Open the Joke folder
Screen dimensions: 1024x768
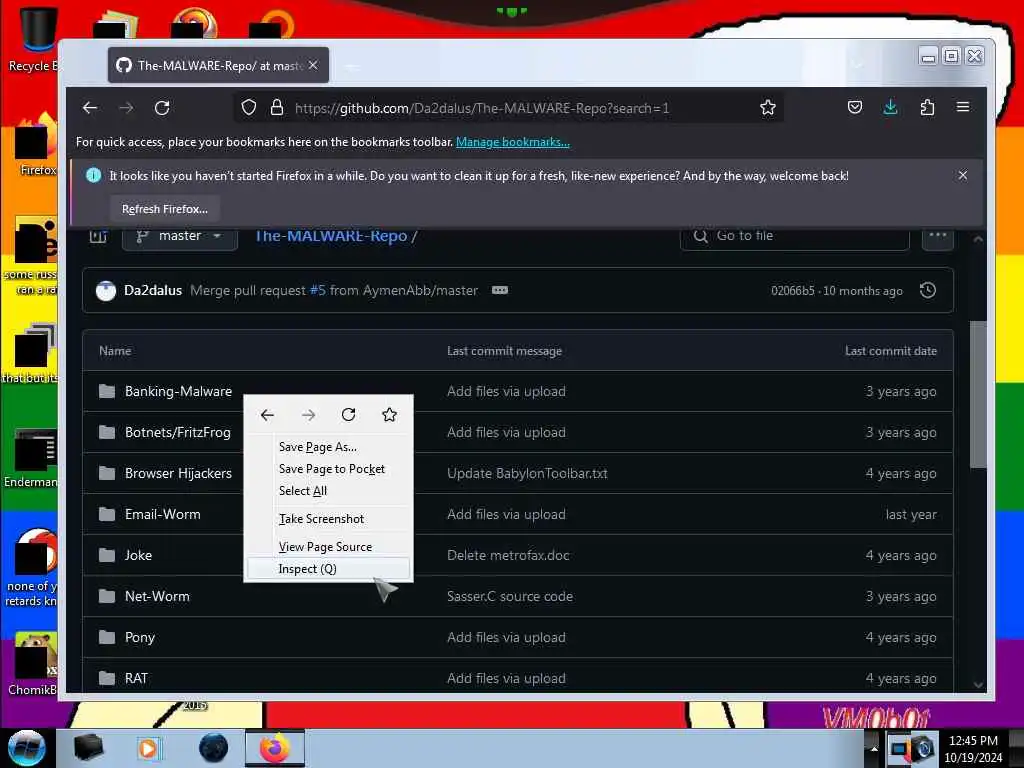[138, 555]
